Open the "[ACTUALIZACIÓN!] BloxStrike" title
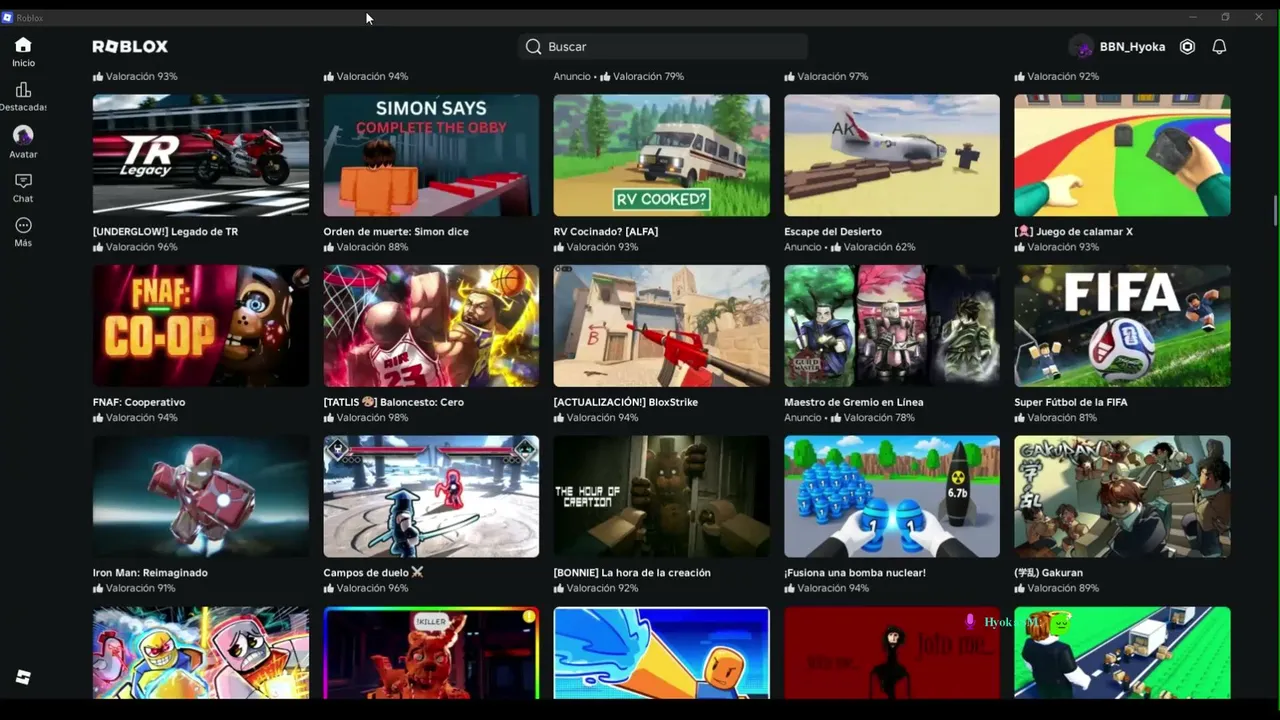The width and height of the screenshot is (1280, 720). click(626, 402)
